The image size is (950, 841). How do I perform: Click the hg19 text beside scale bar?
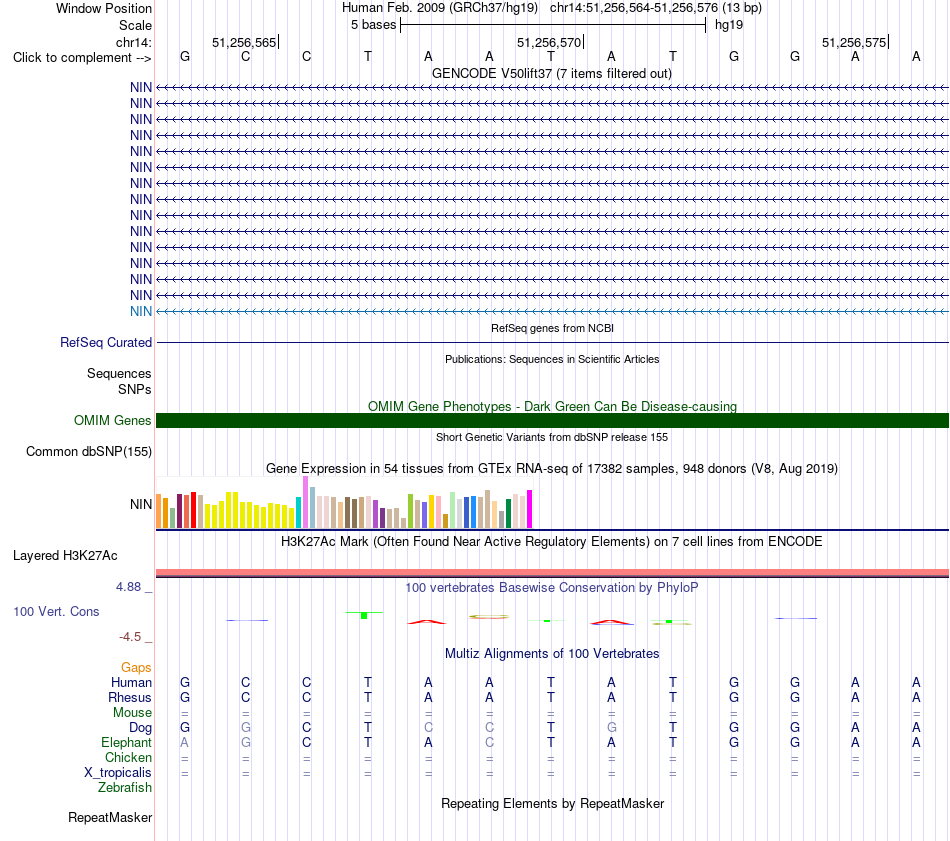(x=729, y=25)
